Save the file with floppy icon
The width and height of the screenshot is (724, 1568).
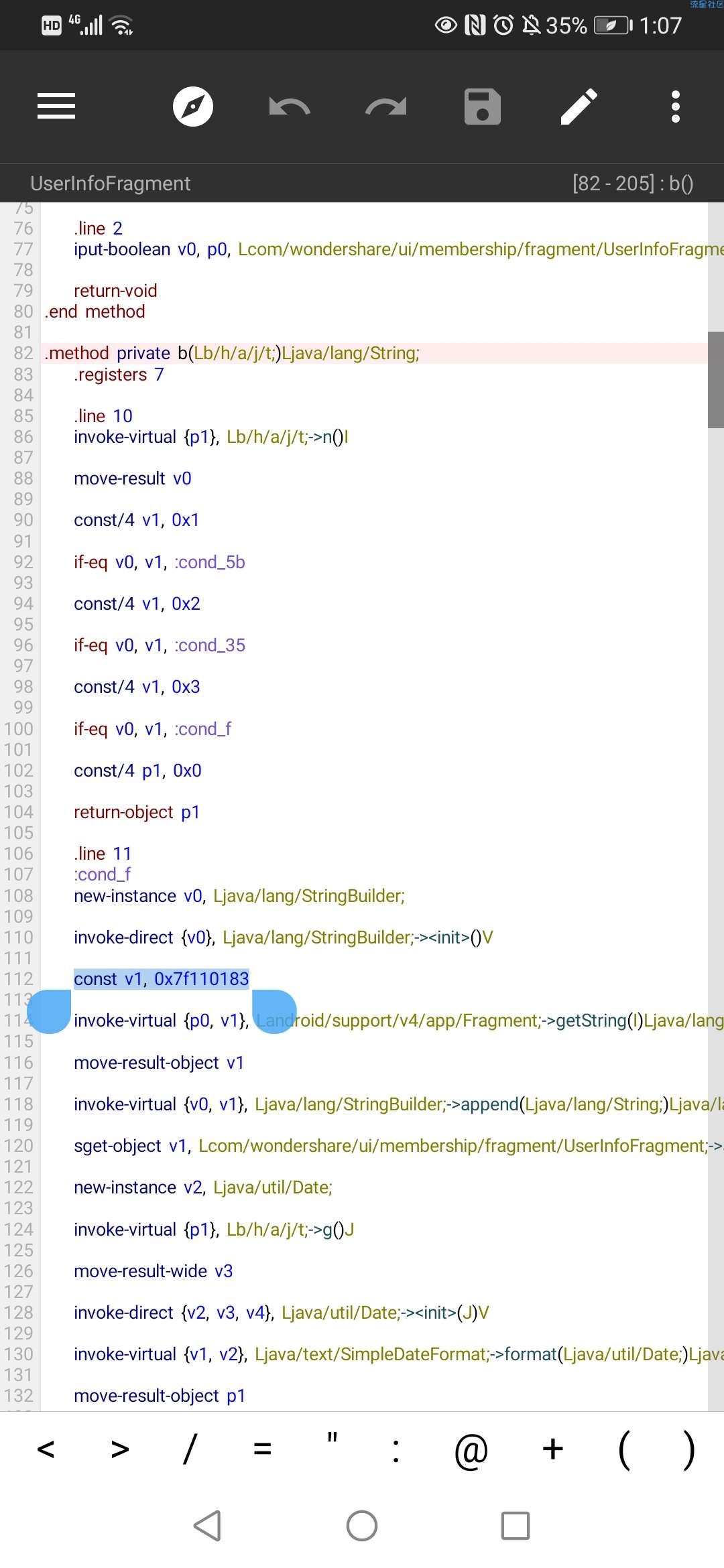pyautogui.click(x=483, y=107)
